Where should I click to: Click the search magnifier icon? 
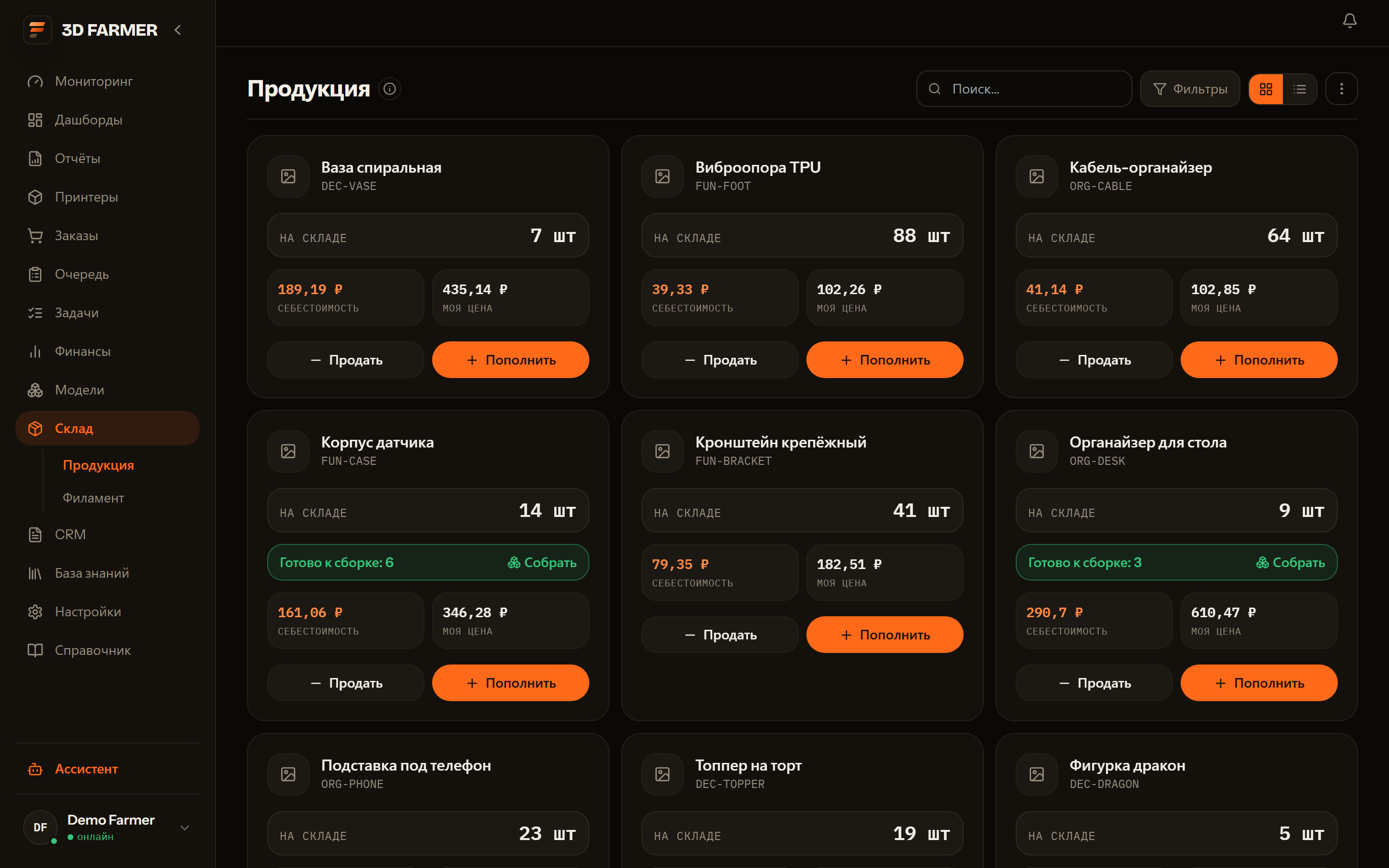[934, 89]
